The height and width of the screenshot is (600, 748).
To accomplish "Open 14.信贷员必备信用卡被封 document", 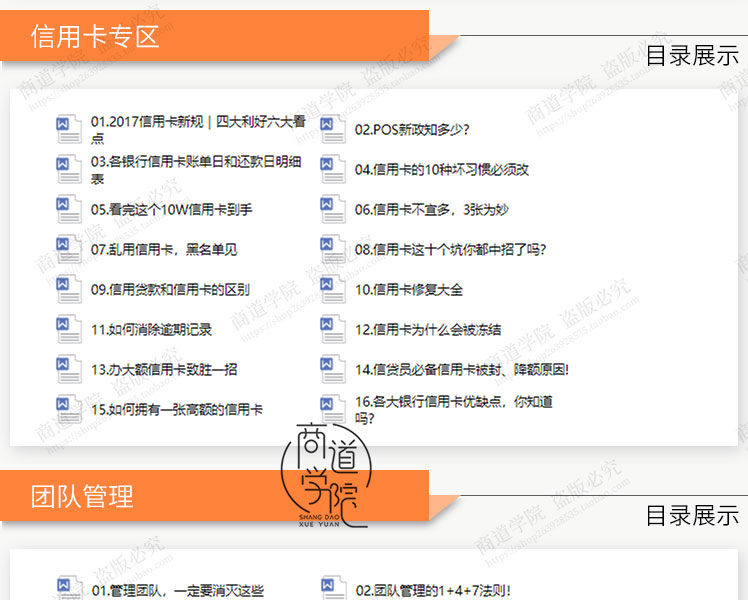I will point(461,370).
